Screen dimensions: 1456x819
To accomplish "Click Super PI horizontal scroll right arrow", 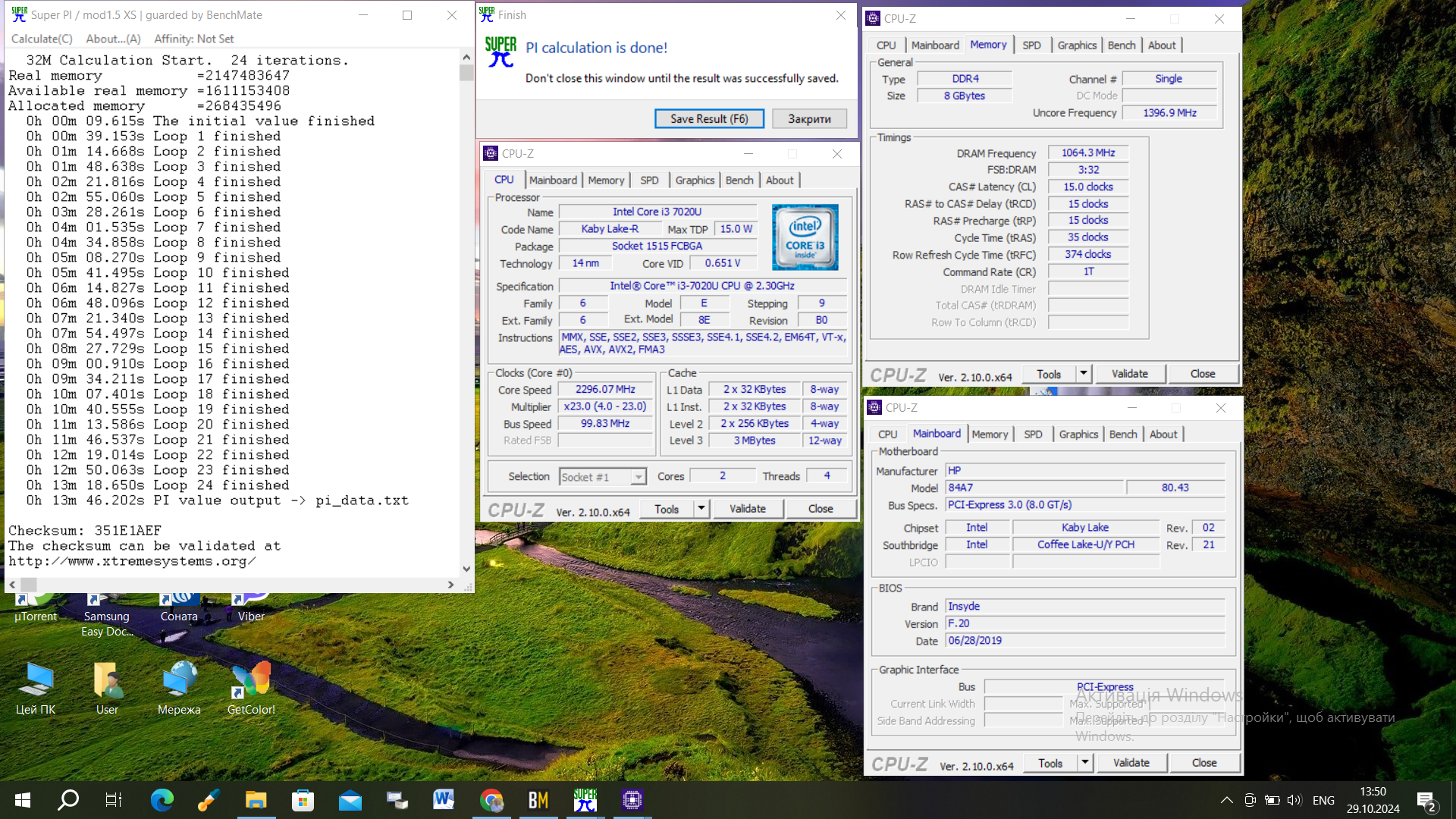I will click(x=450, y=585).
